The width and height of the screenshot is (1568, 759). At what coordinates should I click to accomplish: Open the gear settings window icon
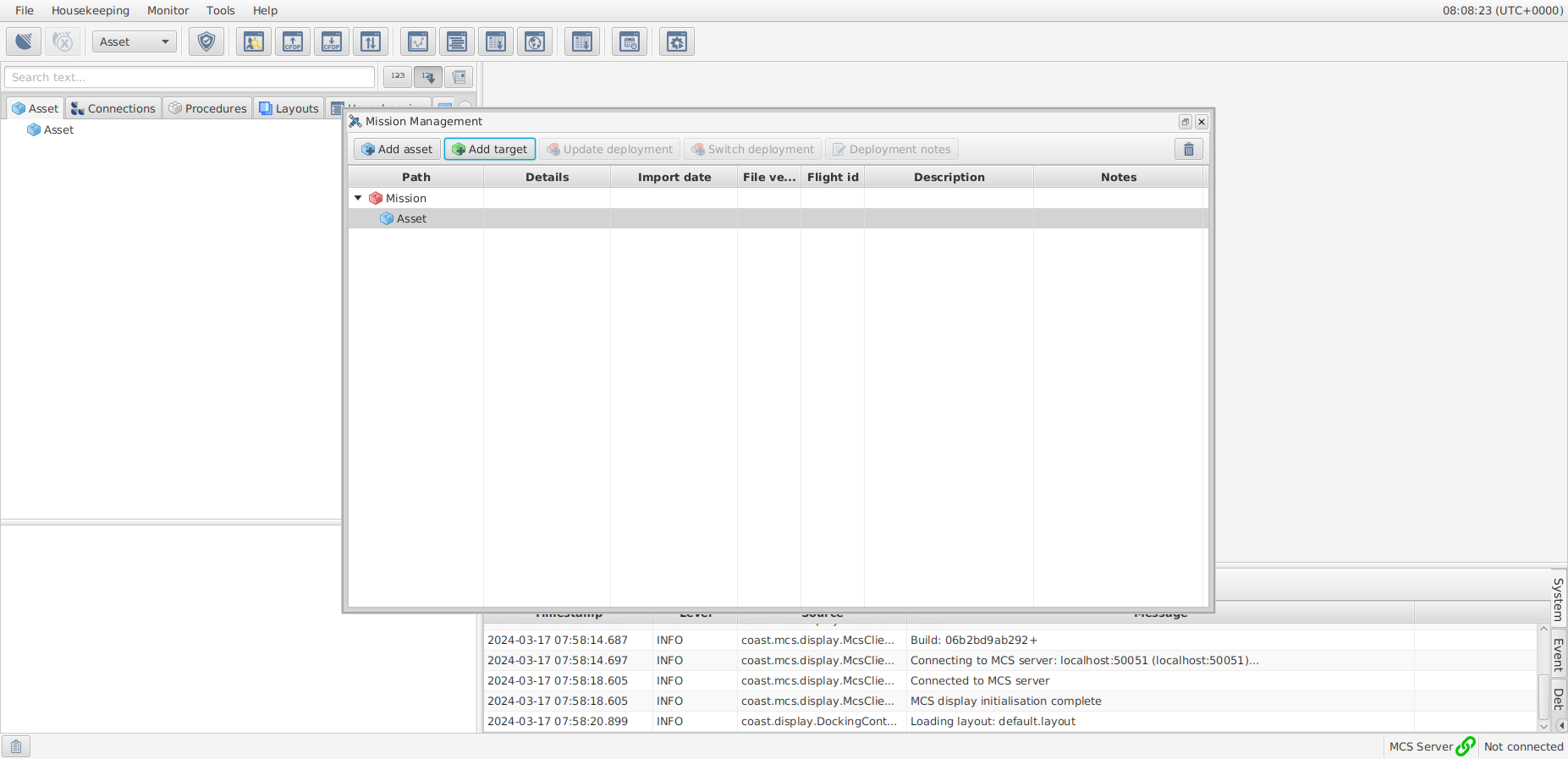coord(677,41)
